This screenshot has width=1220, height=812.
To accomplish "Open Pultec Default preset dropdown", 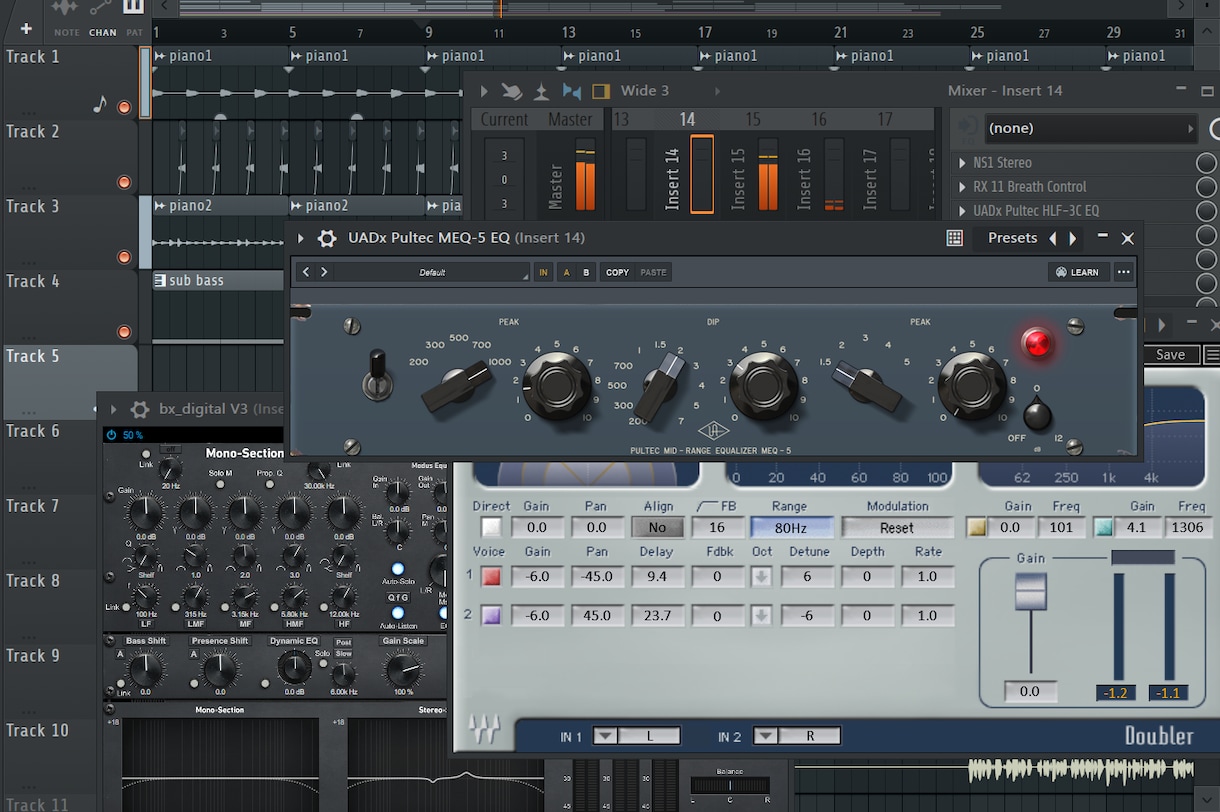I will pyautogui.click(x=430, y=272).
